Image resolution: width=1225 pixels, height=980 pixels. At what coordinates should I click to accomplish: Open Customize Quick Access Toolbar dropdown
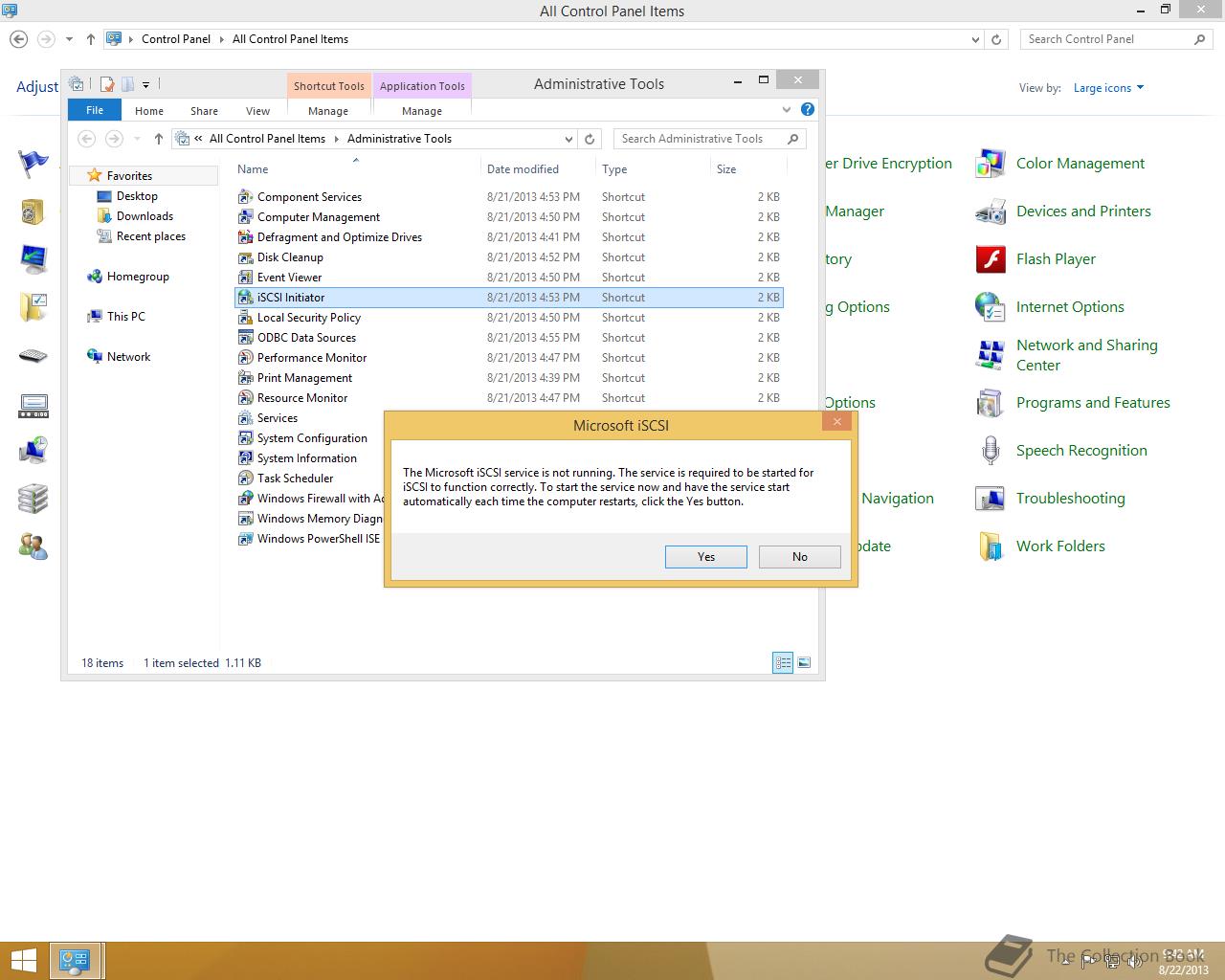coord(145,84)
